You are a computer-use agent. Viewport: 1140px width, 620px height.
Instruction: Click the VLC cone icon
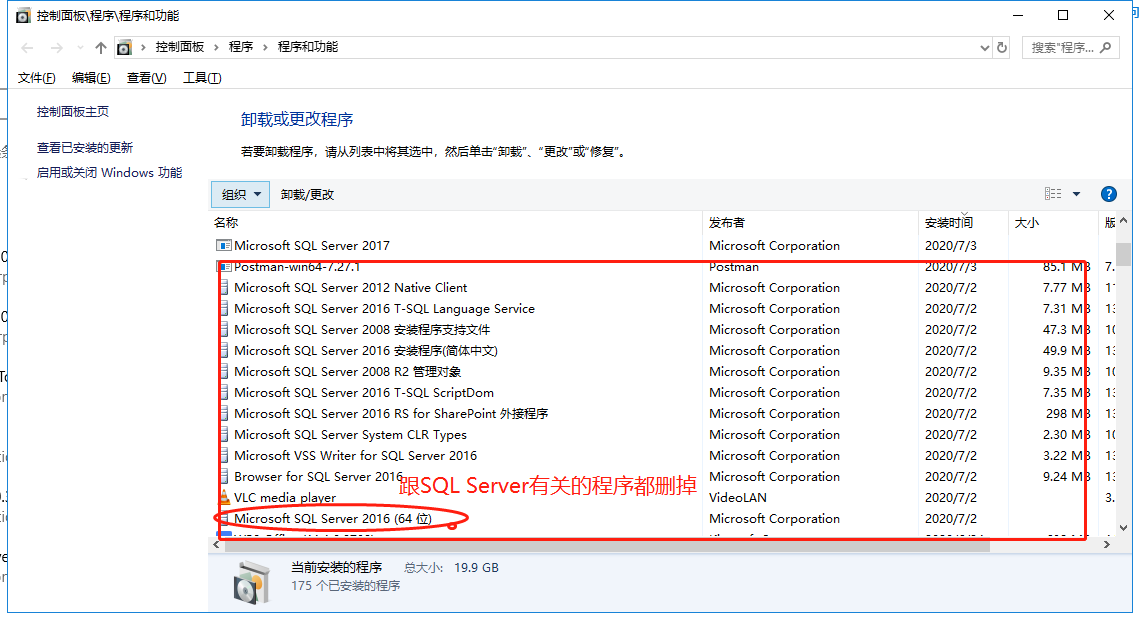coord(225,498)
